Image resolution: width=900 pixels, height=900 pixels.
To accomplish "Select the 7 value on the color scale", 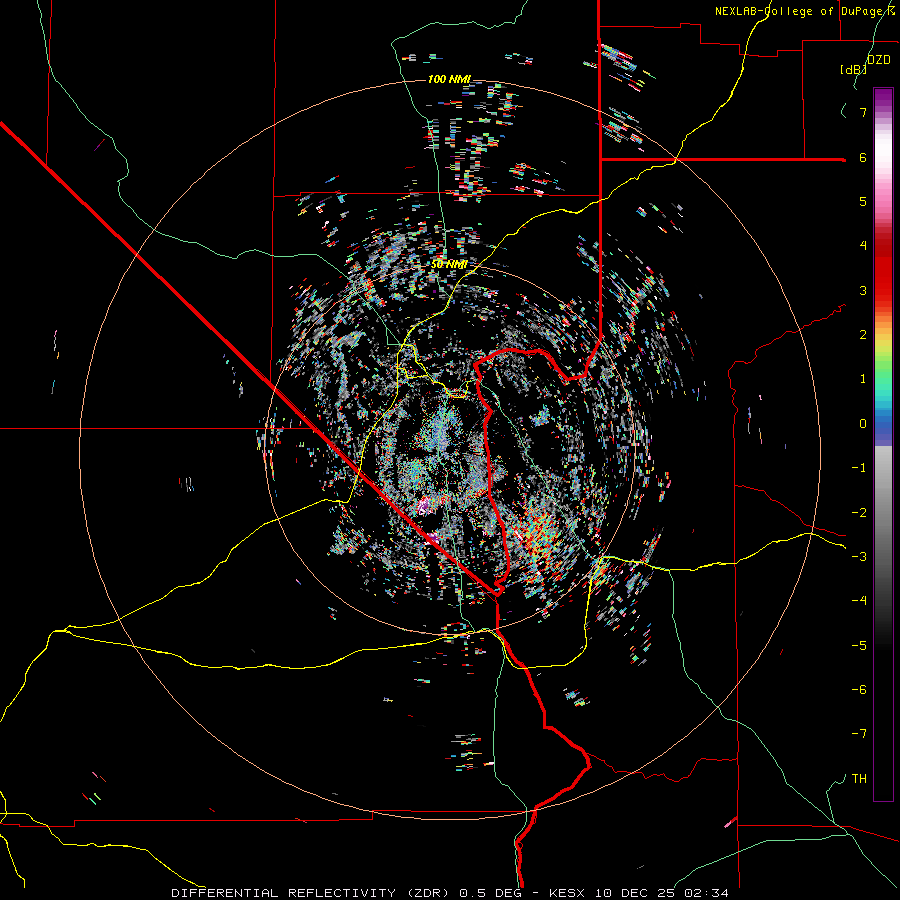I will click(x=863, y=112).
